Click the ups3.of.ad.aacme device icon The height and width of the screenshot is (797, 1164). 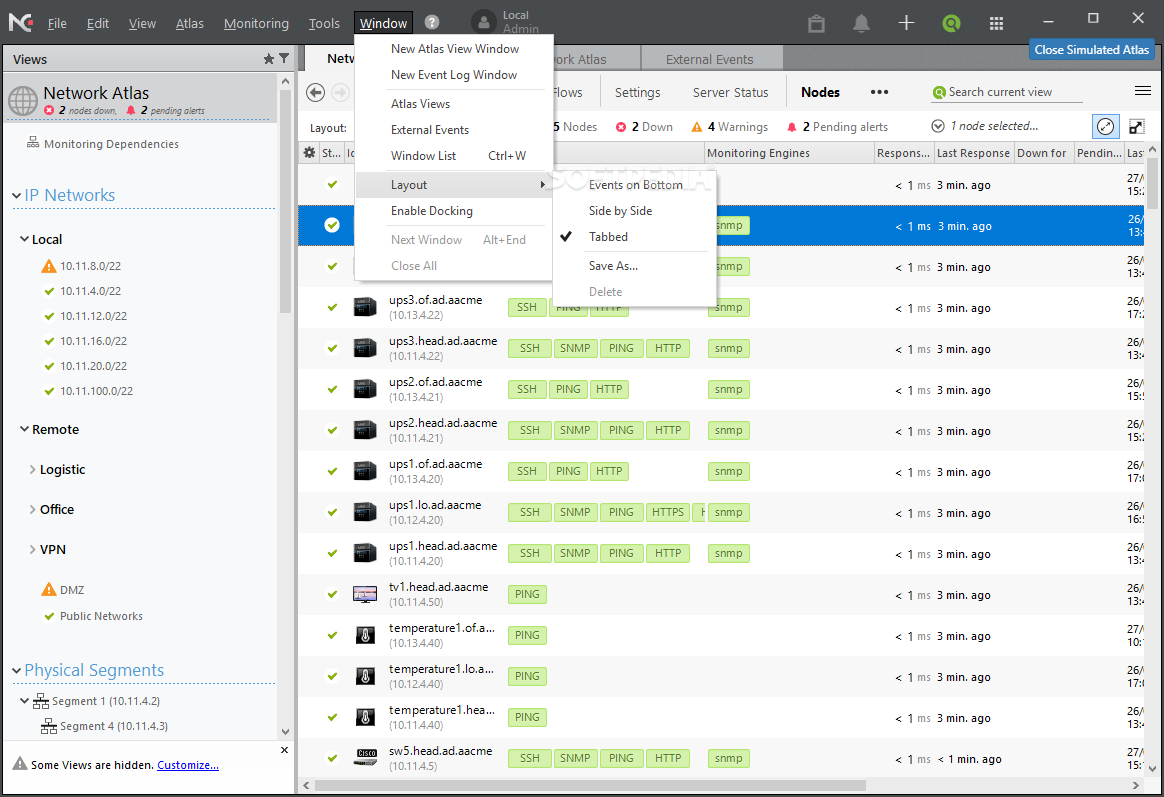click(364, 307)
